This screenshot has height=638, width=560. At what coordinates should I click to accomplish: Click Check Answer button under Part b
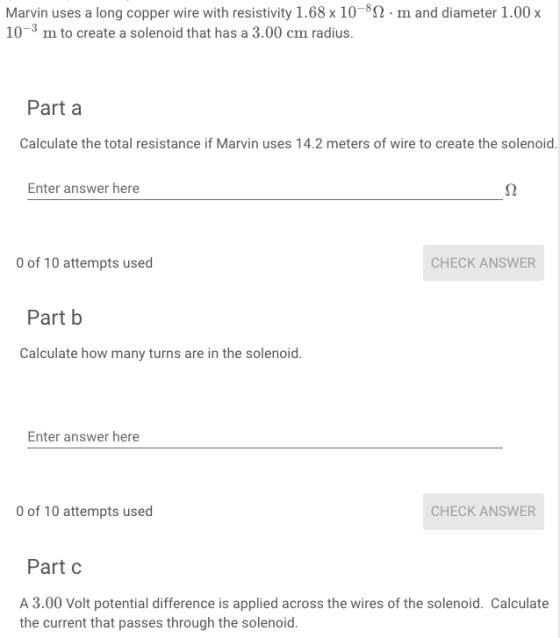tap(483, 511)
